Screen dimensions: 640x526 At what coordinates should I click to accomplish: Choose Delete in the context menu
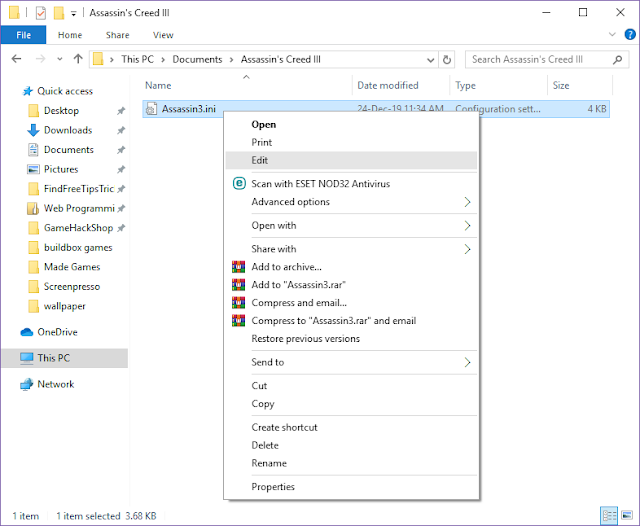(351, 445)
